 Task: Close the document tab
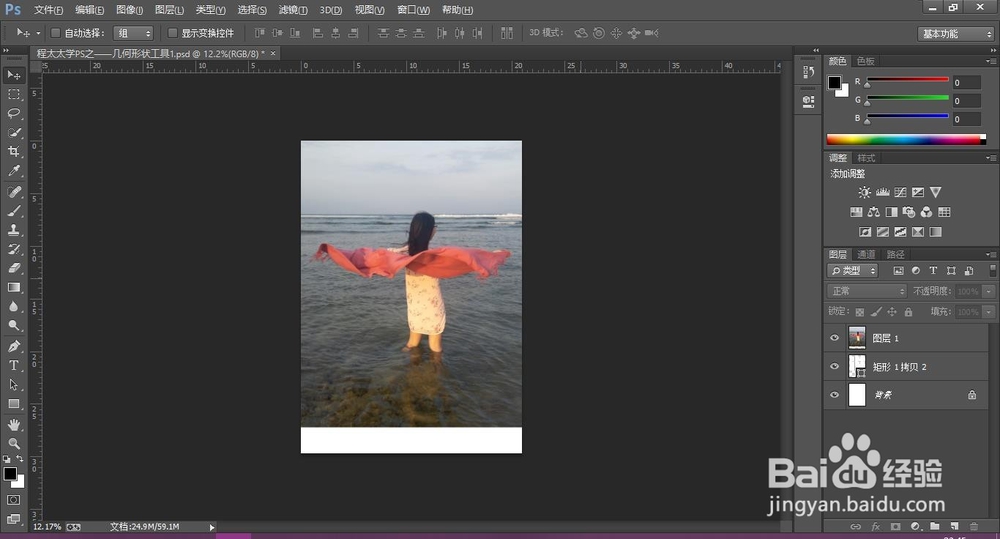pyautogui.click(x=273, y=54)
